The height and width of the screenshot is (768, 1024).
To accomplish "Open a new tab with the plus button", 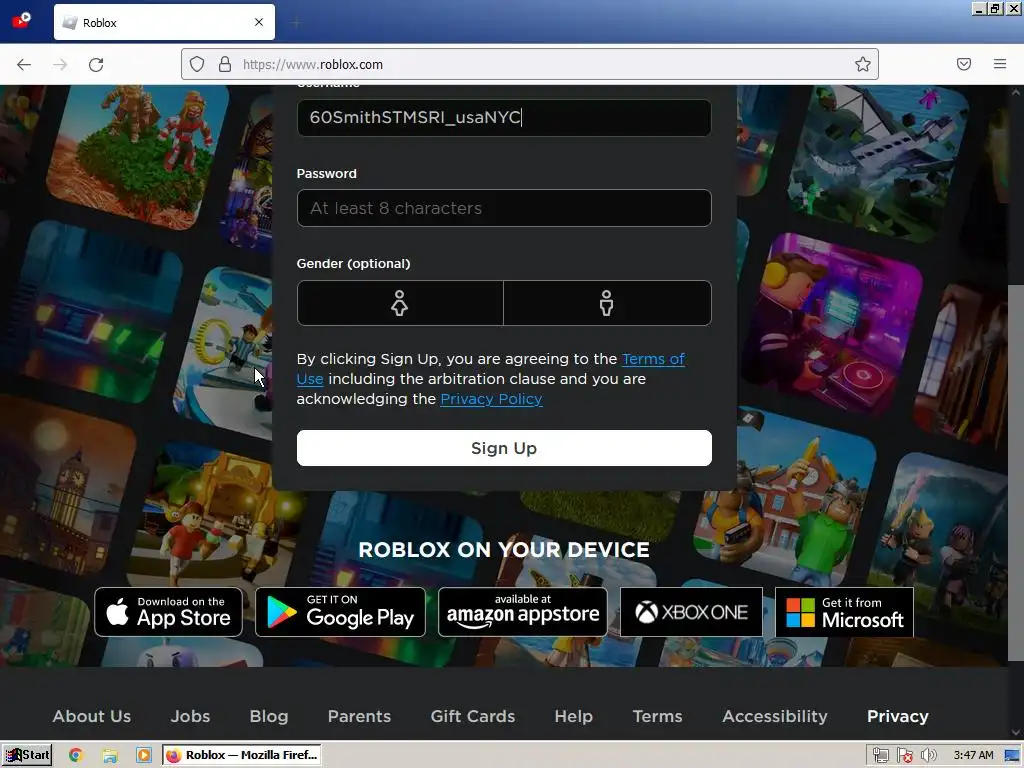I will 296,23.
